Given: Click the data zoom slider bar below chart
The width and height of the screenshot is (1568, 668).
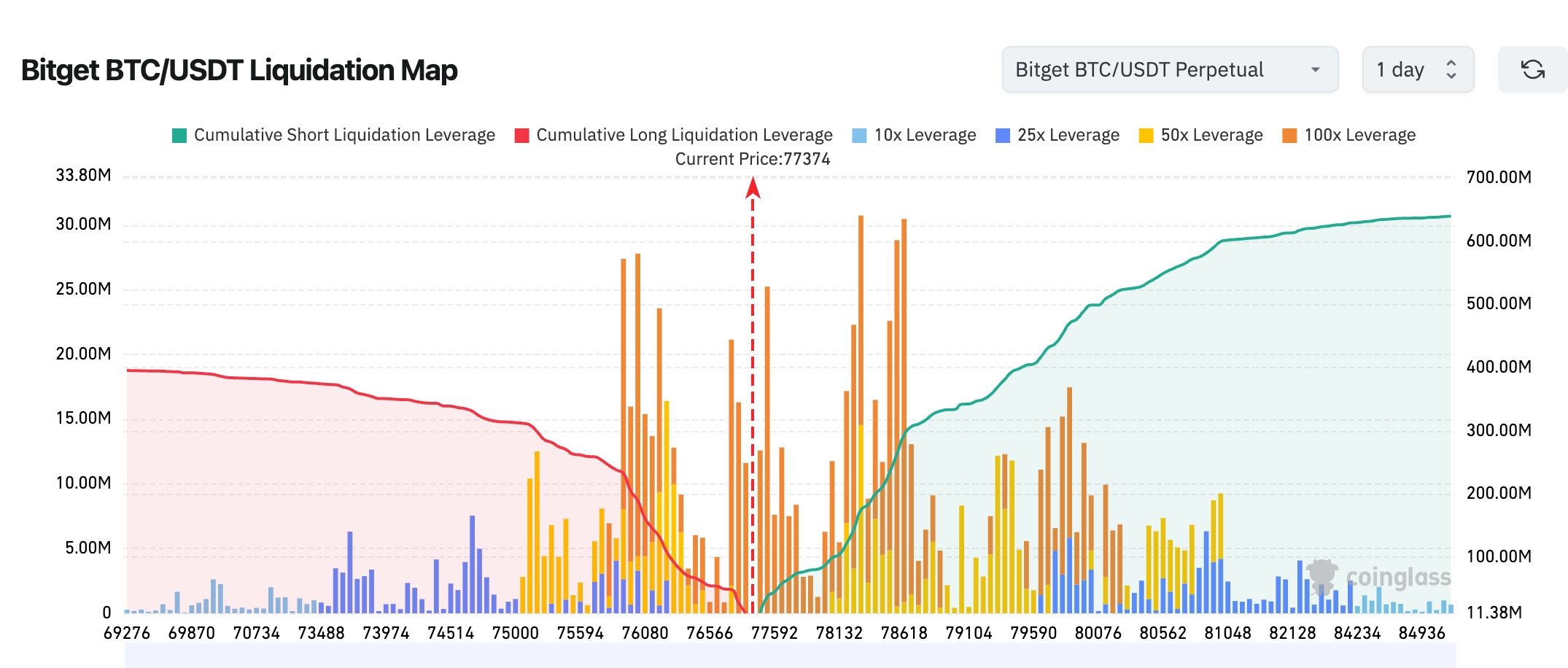Looking at the screenshot, I should (790, 655).
